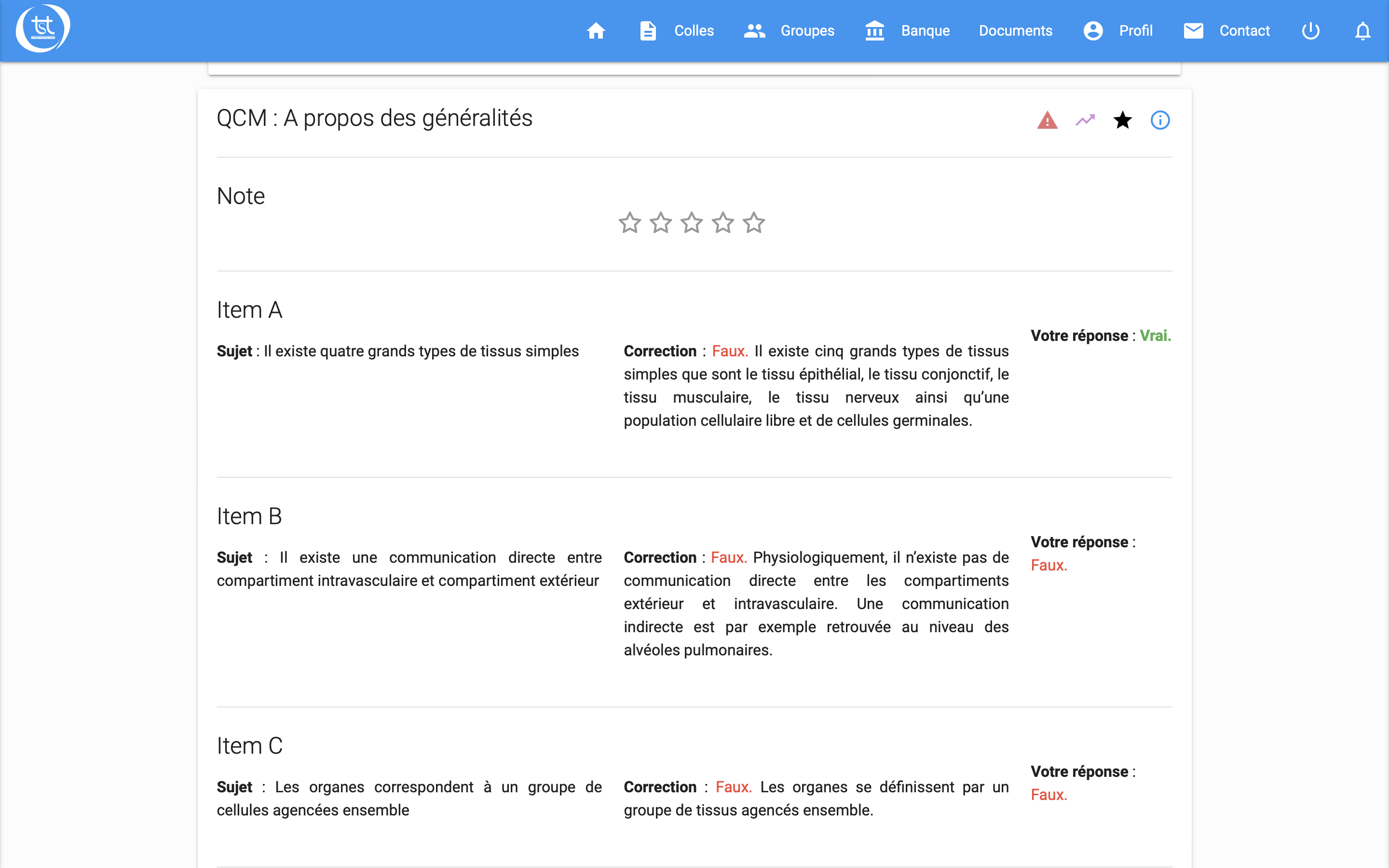The width and height of the screenshot is (1389, 868).
Task: Open the Documents menu item
Action: 1015,30
